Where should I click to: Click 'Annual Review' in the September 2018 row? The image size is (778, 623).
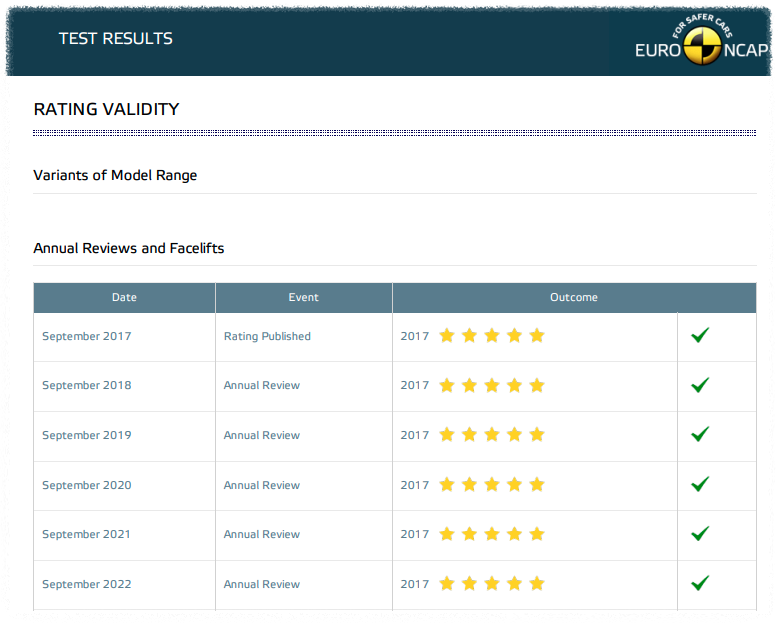pyautogui.click(x=262, y=385)
